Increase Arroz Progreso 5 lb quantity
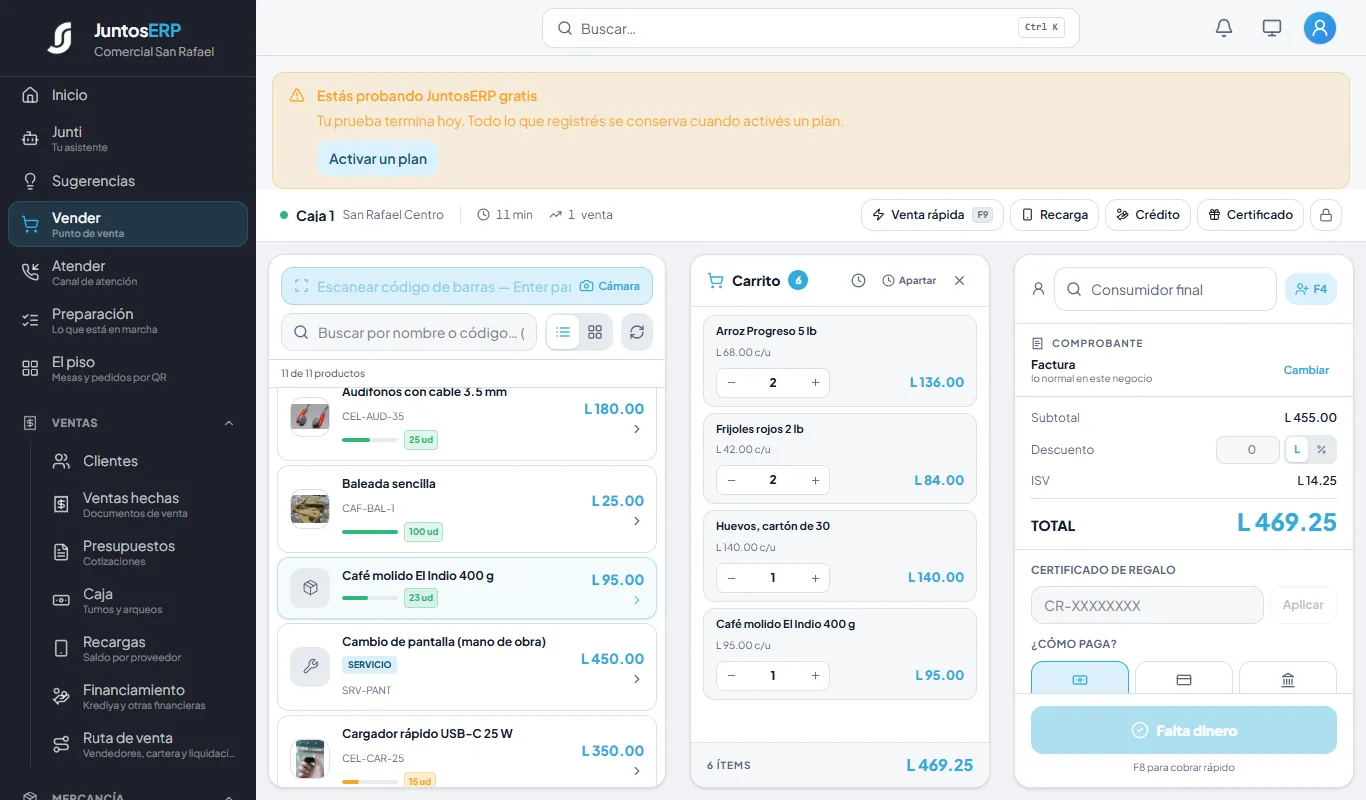 point(815,383)
